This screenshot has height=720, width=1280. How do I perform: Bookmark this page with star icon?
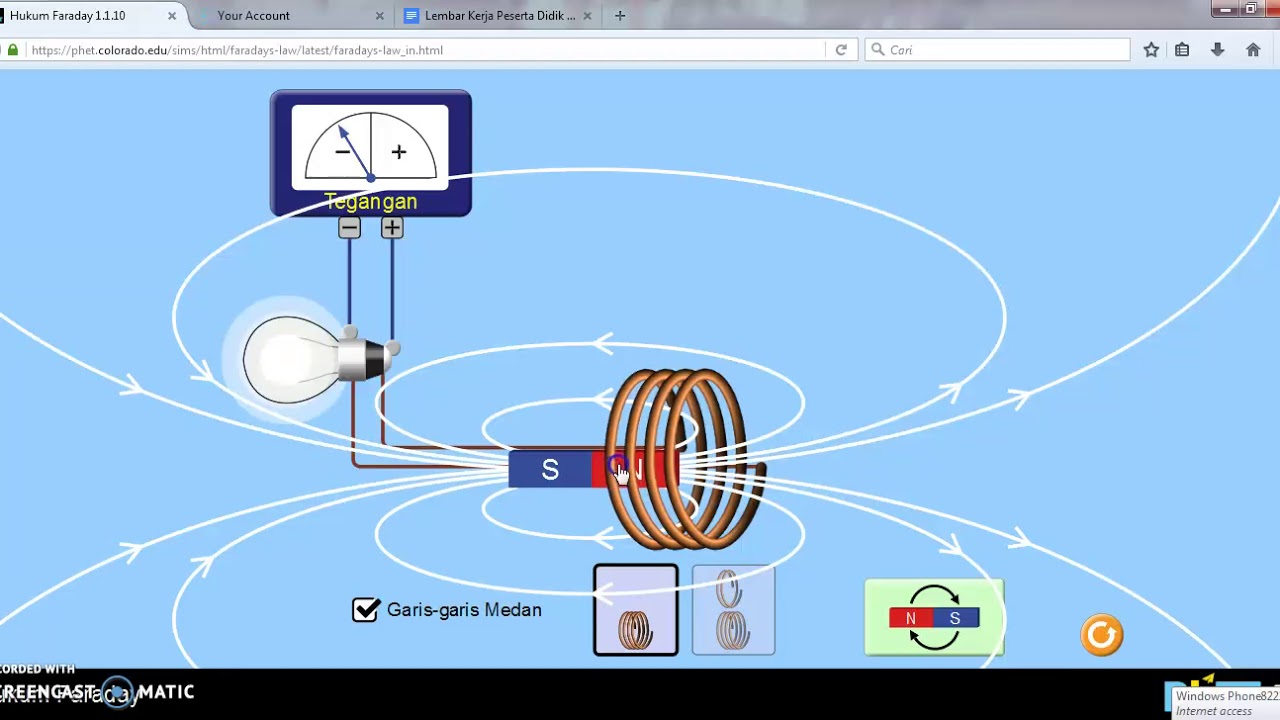1151,50
